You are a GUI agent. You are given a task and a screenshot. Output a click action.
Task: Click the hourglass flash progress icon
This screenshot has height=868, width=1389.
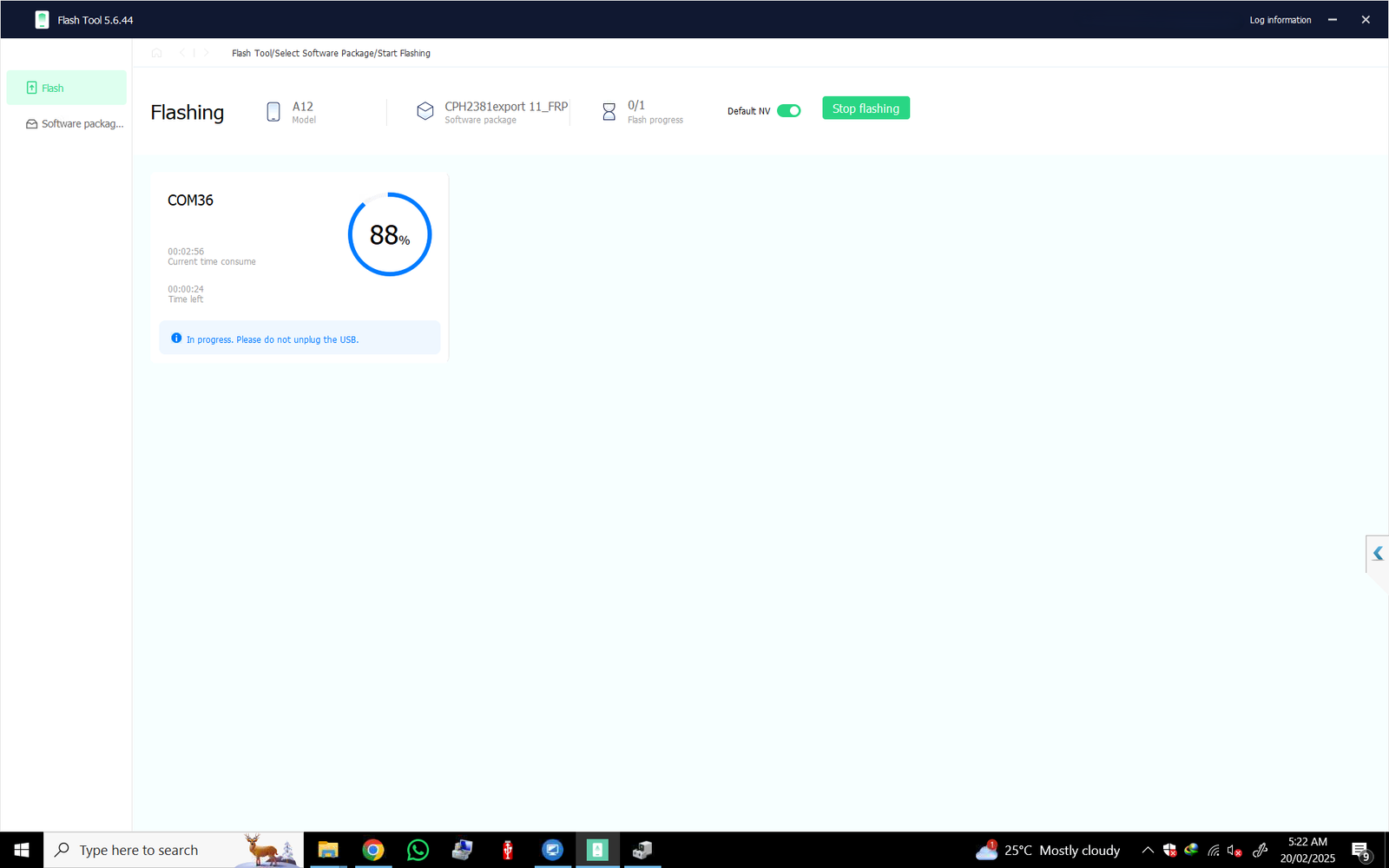click(609, 111)
